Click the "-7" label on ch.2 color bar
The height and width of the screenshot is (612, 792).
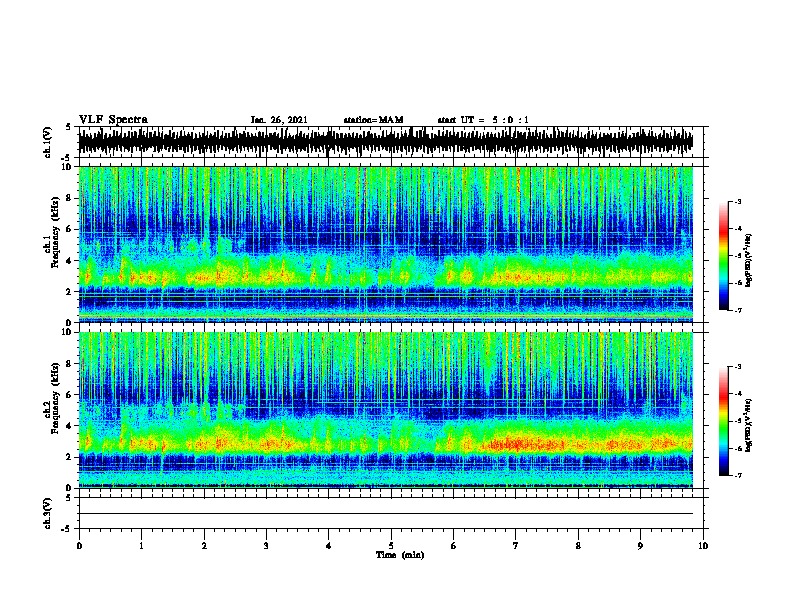click(737, 476)
